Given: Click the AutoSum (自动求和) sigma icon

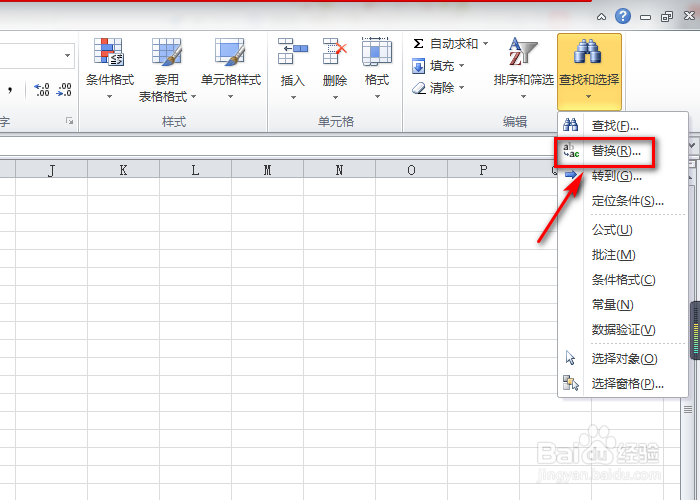Looking at the screenshot, I should [x=418, y=44].
